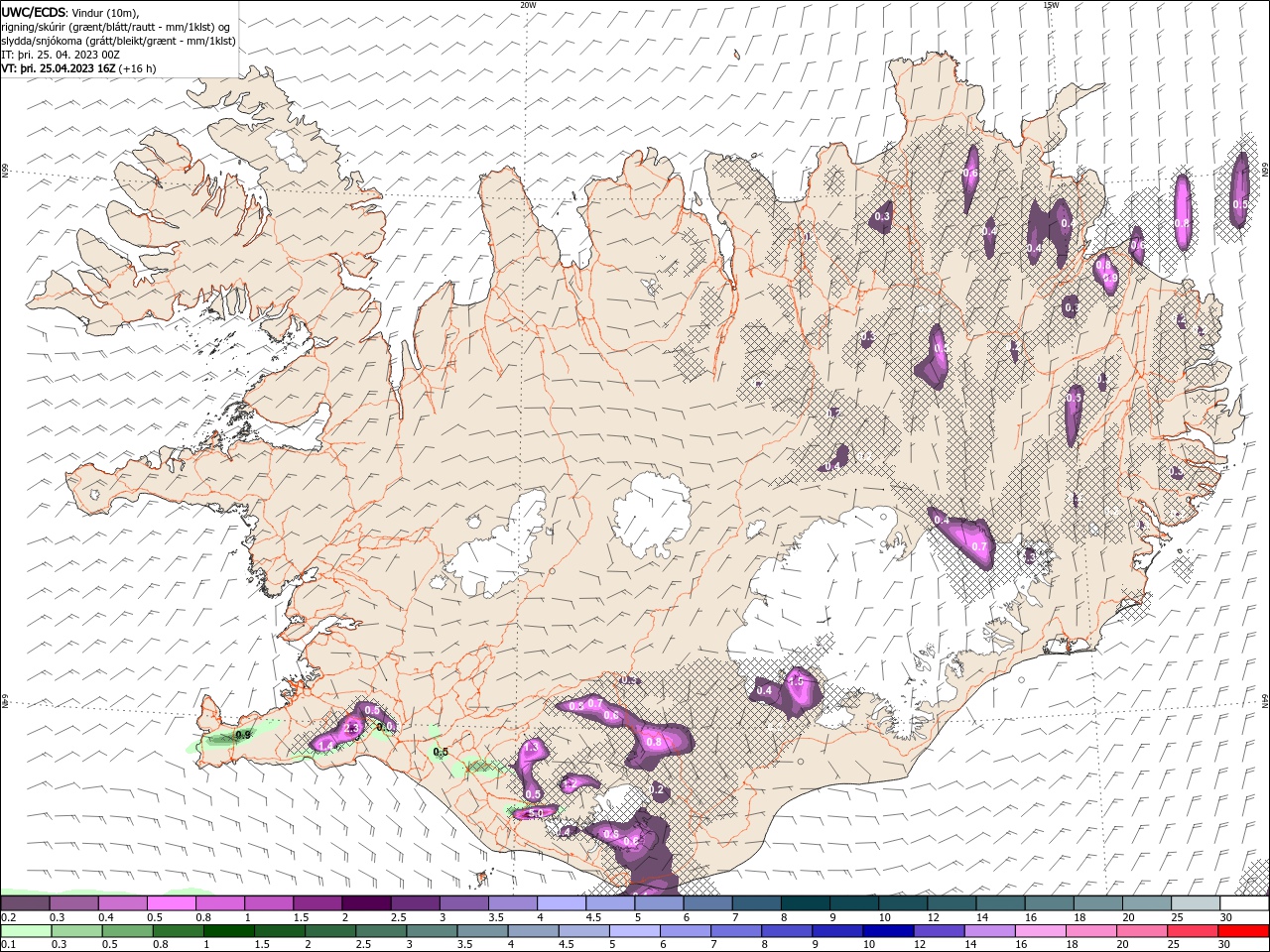Viewport: 1270px width, 952px height.
Task: Click the title text 'UWC/ECDS: Vindur (10m),'
Action: (x=70, y=12)
